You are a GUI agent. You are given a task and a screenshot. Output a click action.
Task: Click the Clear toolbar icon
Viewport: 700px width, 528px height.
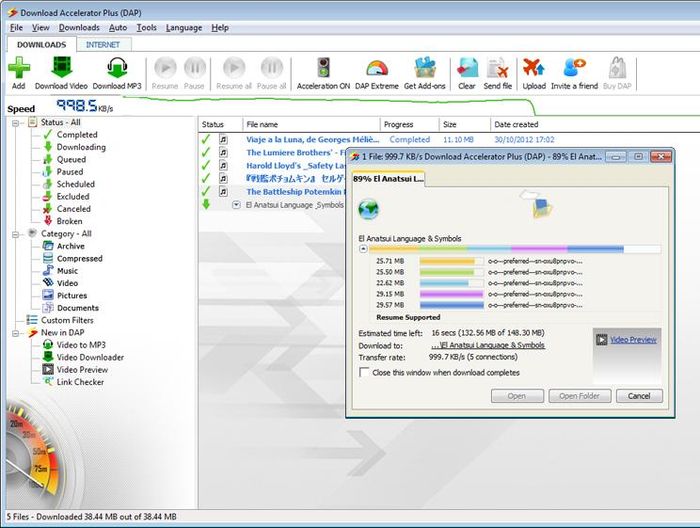pyautogui.click(x=467, y=68)
